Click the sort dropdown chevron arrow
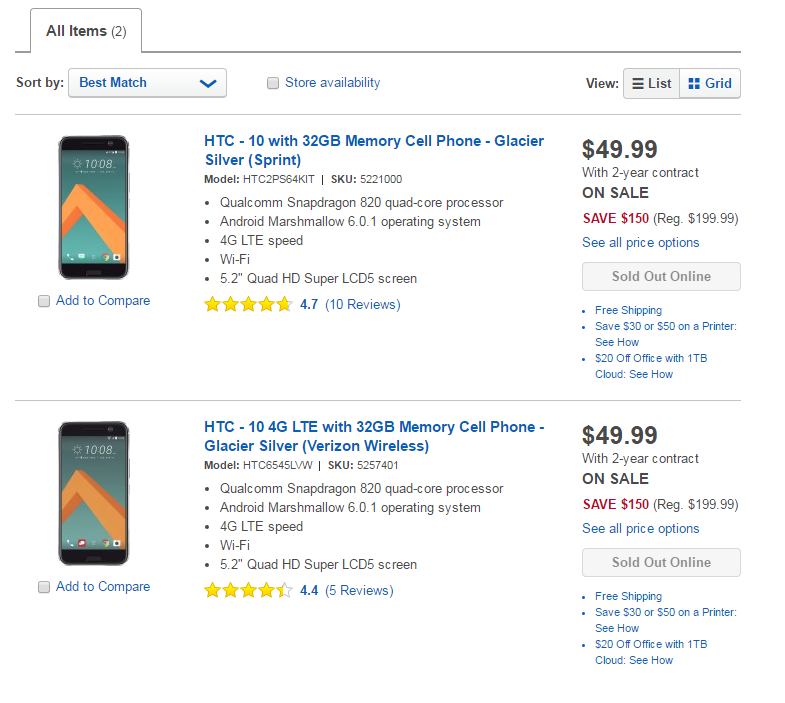The image size is (785, 703). click(x=208, y=83)
